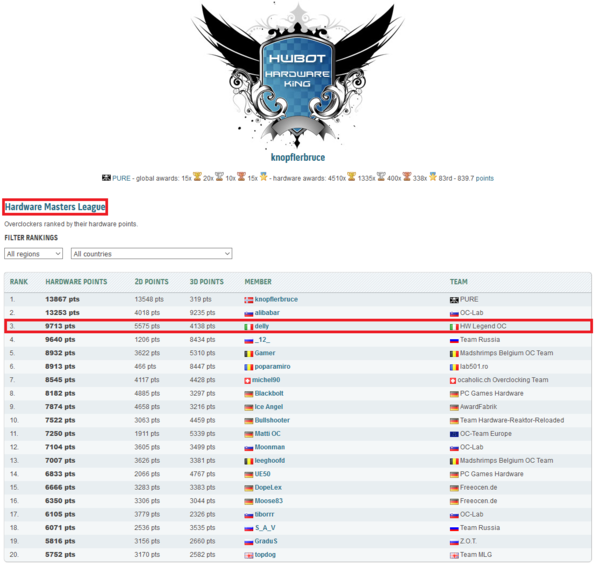The height and width of the screenshot is (566, 600).
Task: Open team Team MLG
Action: [x=476, y=555]
